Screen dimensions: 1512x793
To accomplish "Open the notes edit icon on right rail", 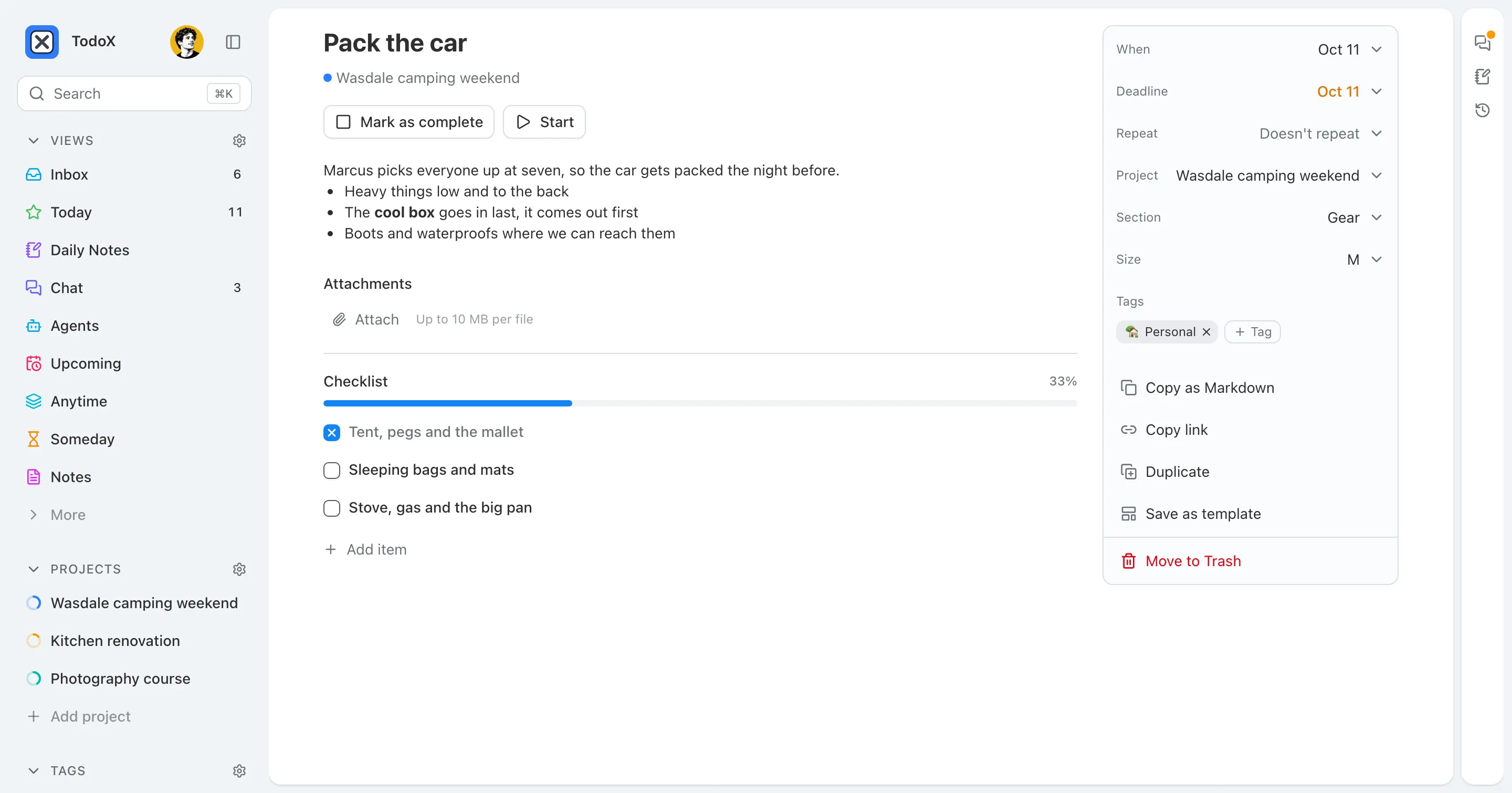I will (1482, 76).
